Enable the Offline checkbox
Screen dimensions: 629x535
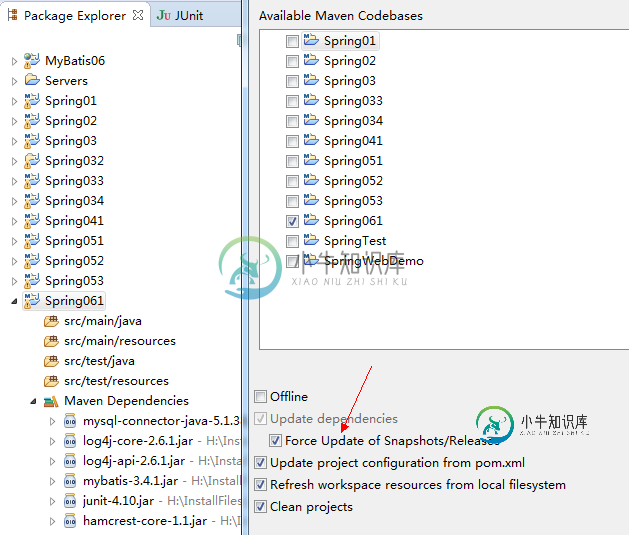coord(260,397)
